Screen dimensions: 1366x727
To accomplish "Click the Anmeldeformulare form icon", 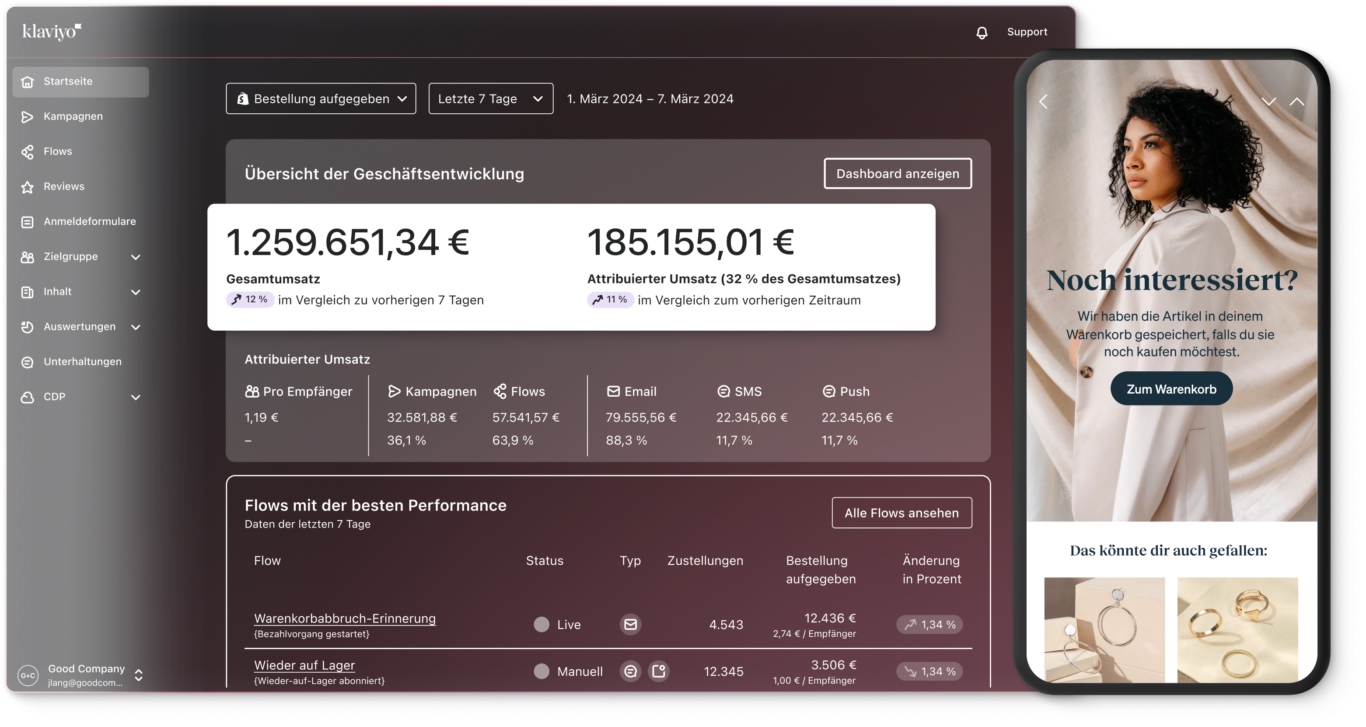I will pos(27,222).
